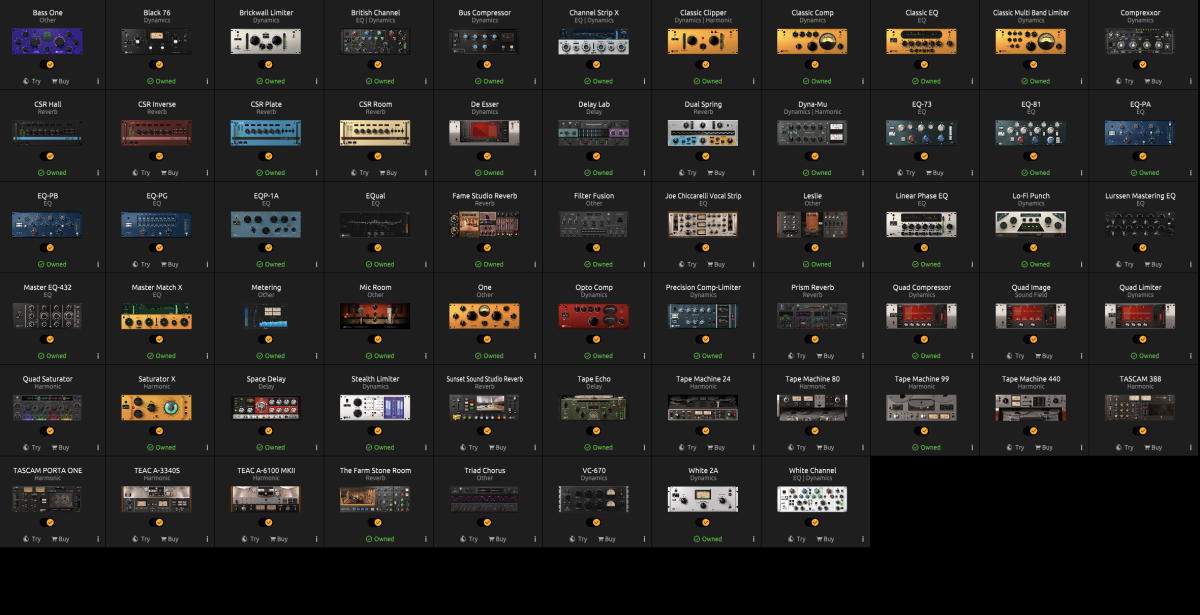Click the 'Sunset Sound Studio Reverb' title
Viewport: 1200px width, 615px height.
point(485,379)
